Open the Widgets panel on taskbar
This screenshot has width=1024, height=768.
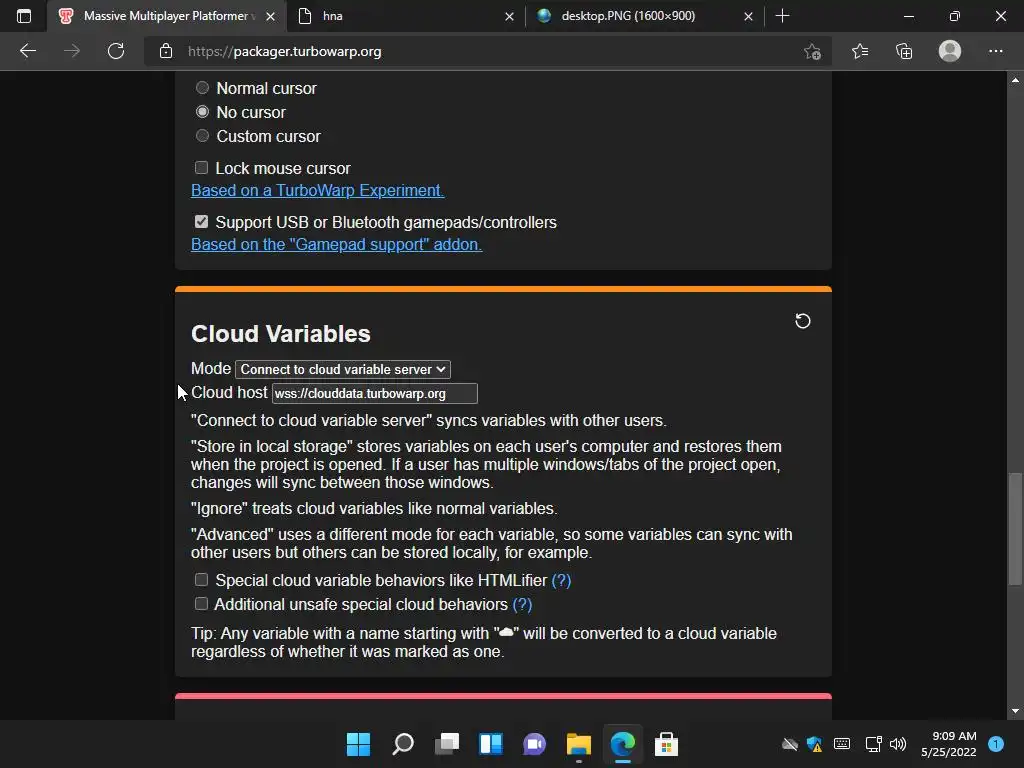pyautogui.click(x=490, y=744)
